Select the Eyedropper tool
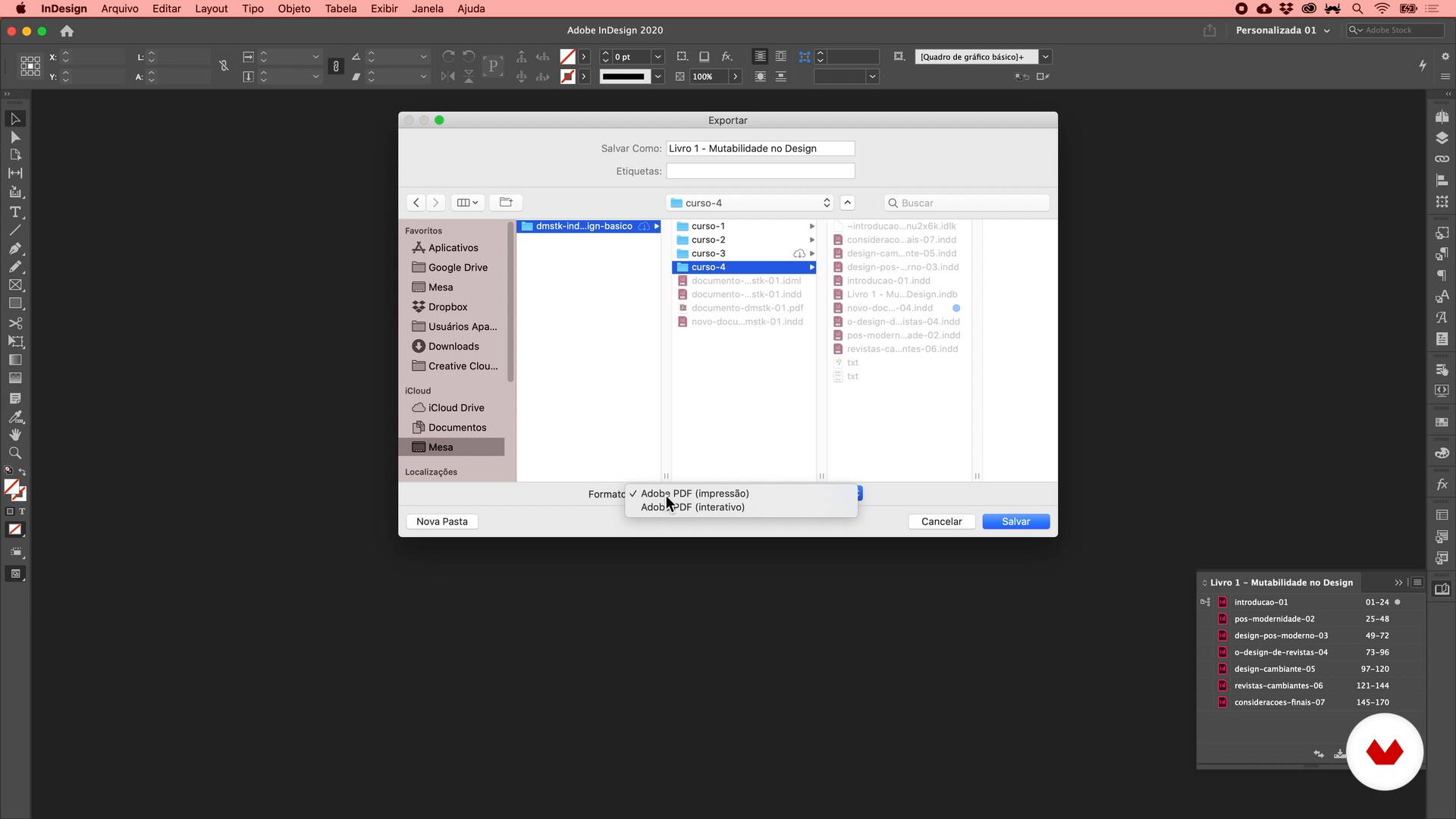The image size is (1456, 819). 15,416
